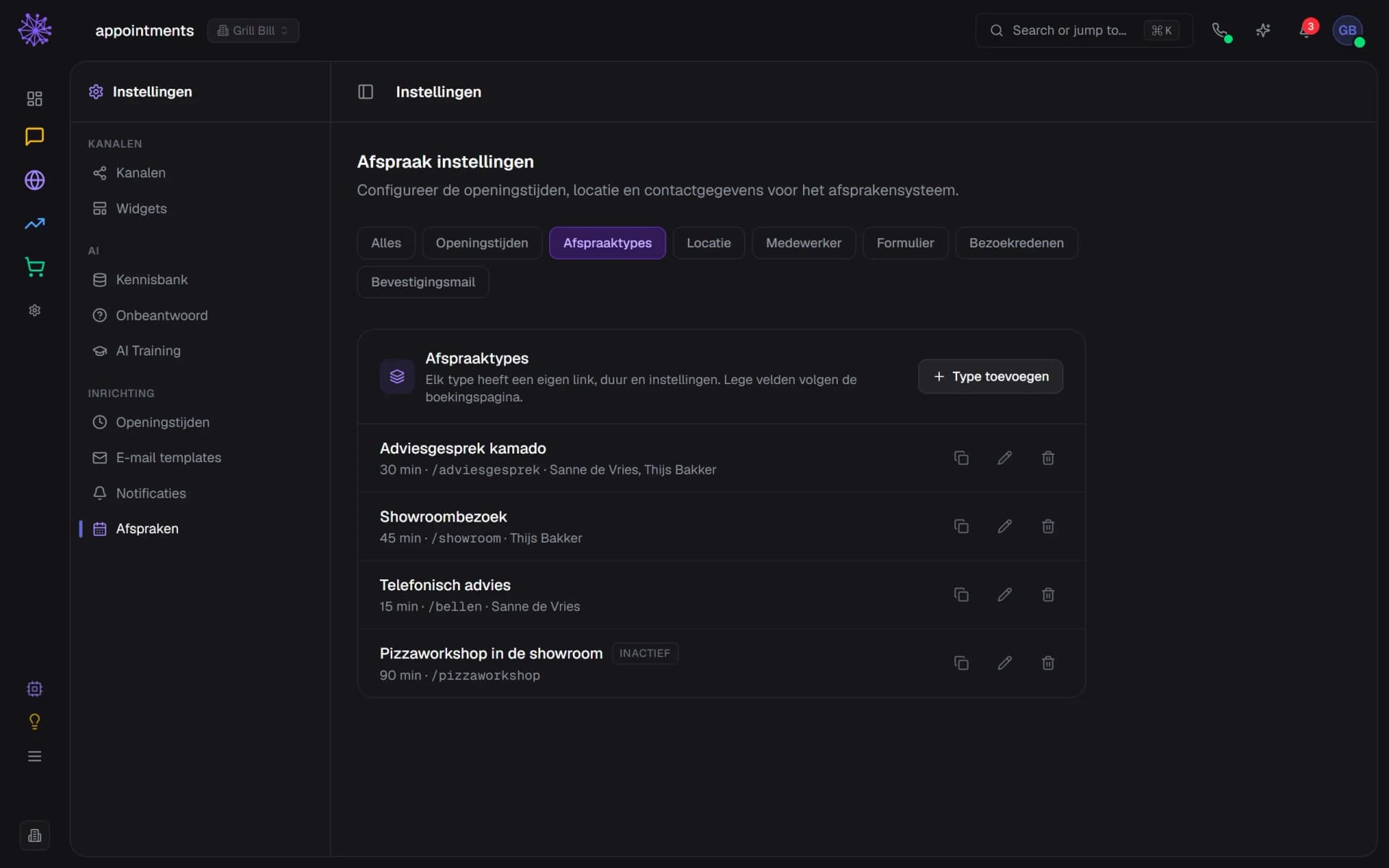
Task: Open the hamburger menu icon in left rail
Action: pyautogui.click(x=35, y=757)
